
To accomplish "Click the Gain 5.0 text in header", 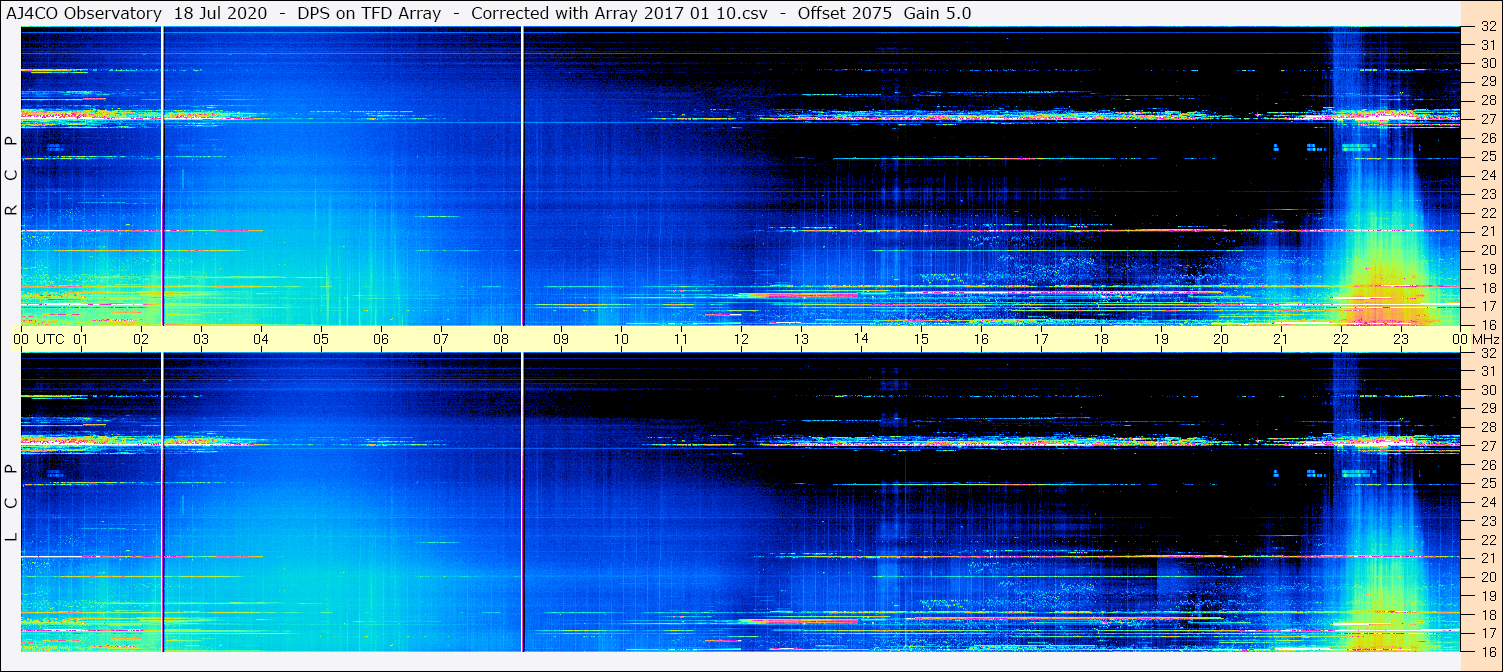I will point(937,13).
